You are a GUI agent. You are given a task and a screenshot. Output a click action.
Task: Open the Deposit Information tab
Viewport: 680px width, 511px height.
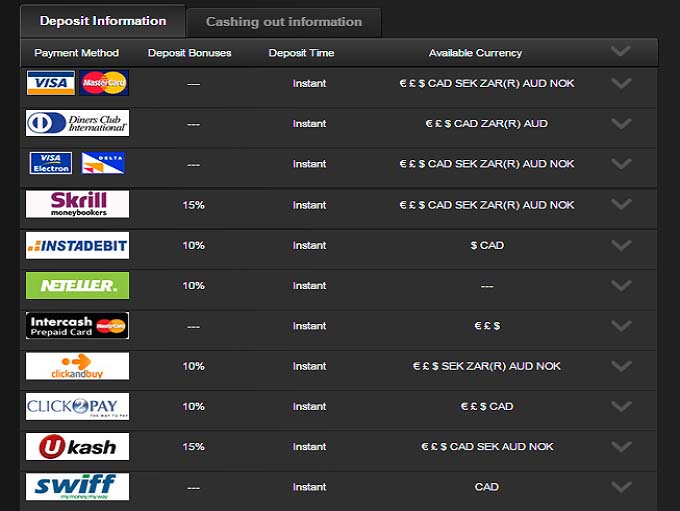(x=103, y=21)
